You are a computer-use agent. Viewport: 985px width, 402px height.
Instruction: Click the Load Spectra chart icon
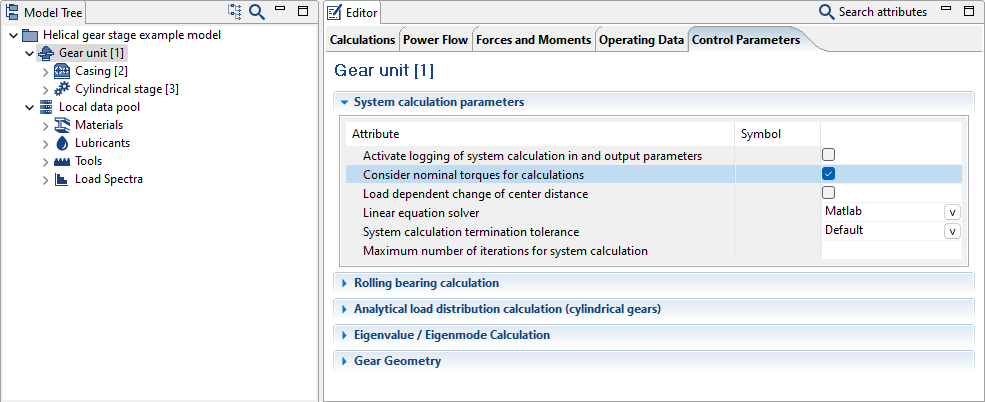click(62, 179)
